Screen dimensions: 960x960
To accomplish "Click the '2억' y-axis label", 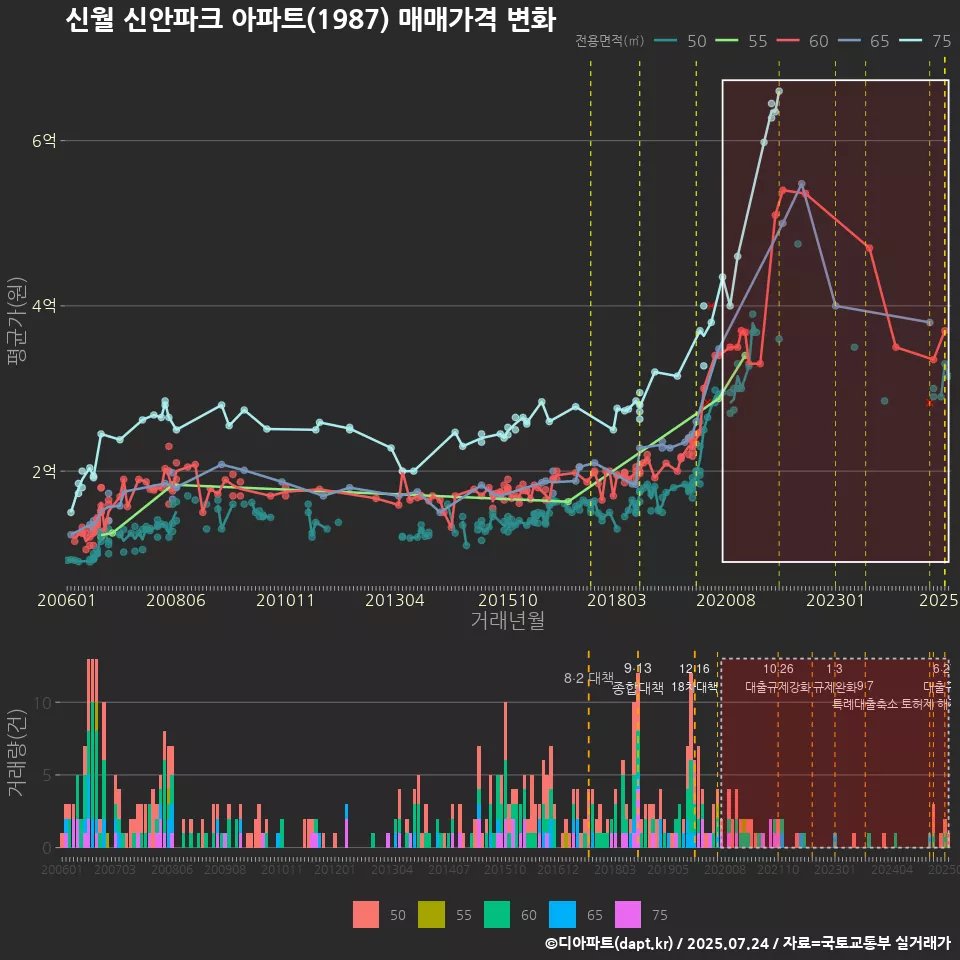I will [44, 471].
